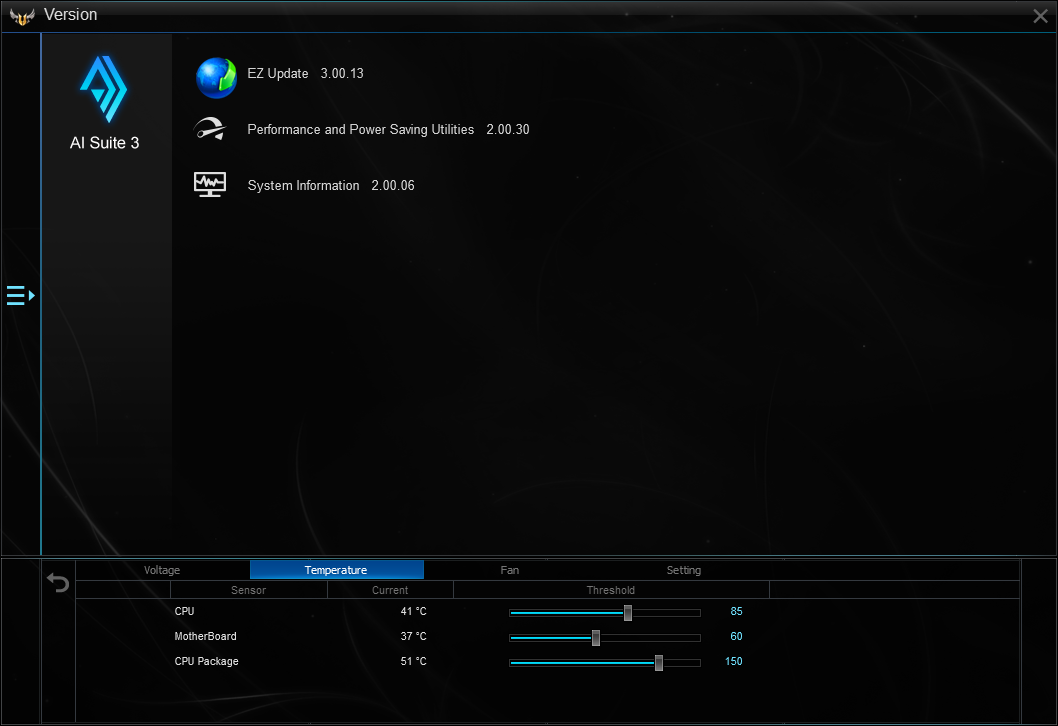Click the Version title text
The width and height of the screenshot is (1058, 726).
[x=70, y=15]
